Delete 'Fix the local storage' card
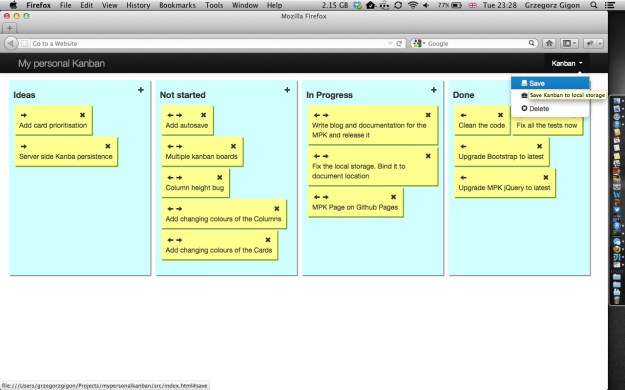This screenshot has height=390, width=625. pos(428,156)
